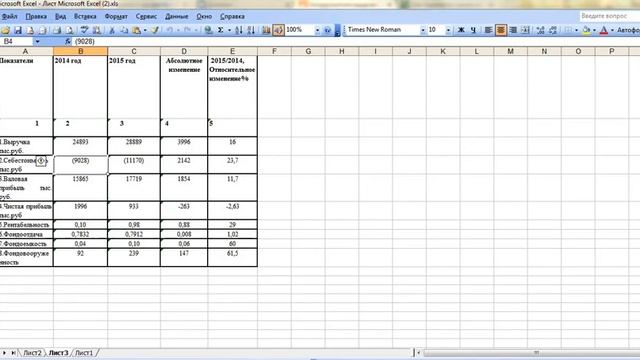
Task: Click the AutoSum sigma icon
Action: tap(220, 30)
